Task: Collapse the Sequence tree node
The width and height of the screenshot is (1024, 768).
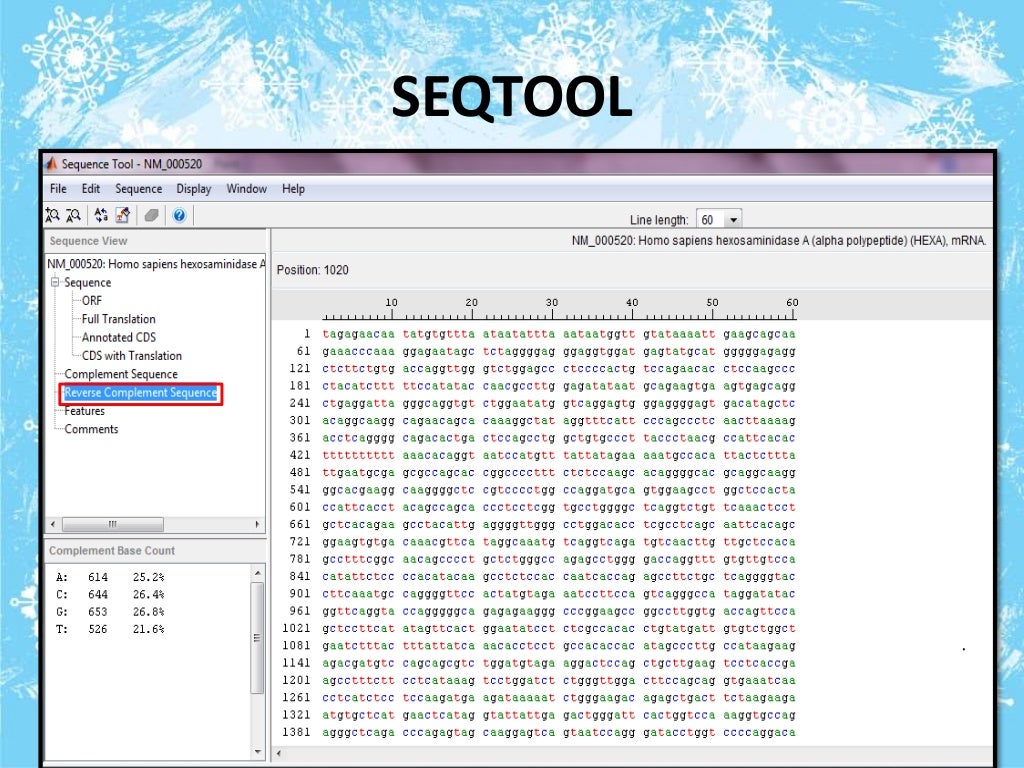Action: click(x=57, y=283)
